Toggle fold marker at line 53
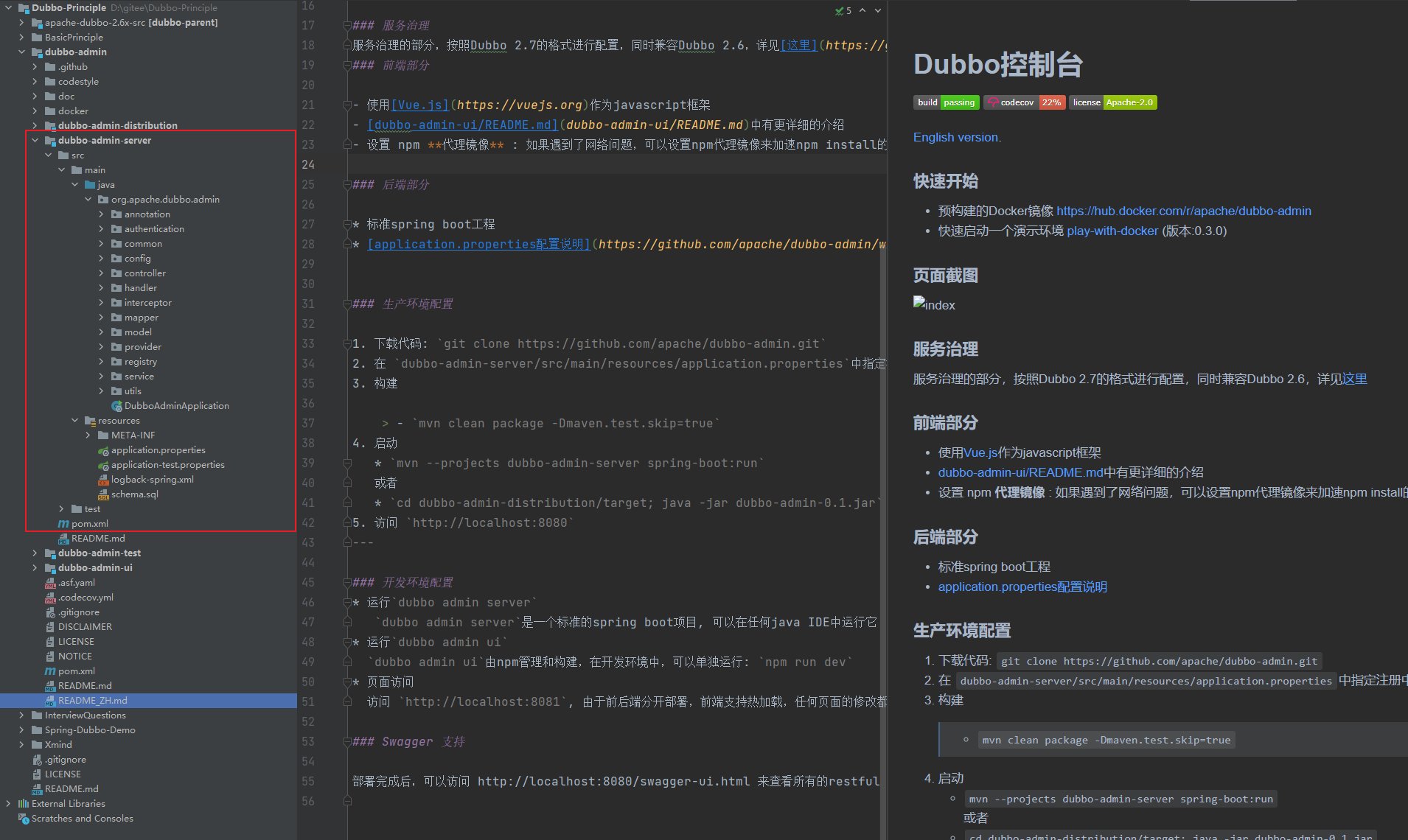This screenshot has width=1408, height=840. coord(347,742)
